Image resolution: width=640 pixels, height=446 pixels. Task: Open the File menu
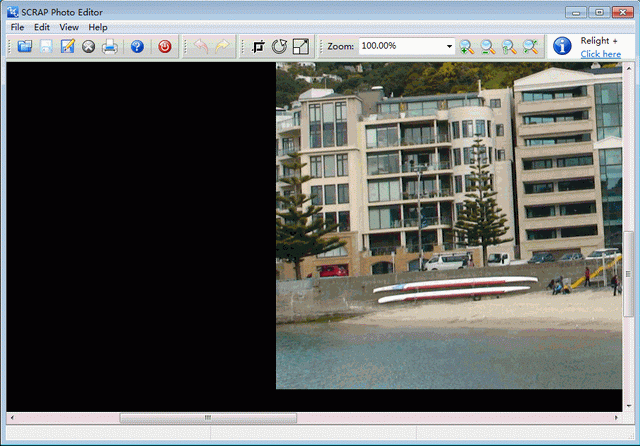point(17,27)
